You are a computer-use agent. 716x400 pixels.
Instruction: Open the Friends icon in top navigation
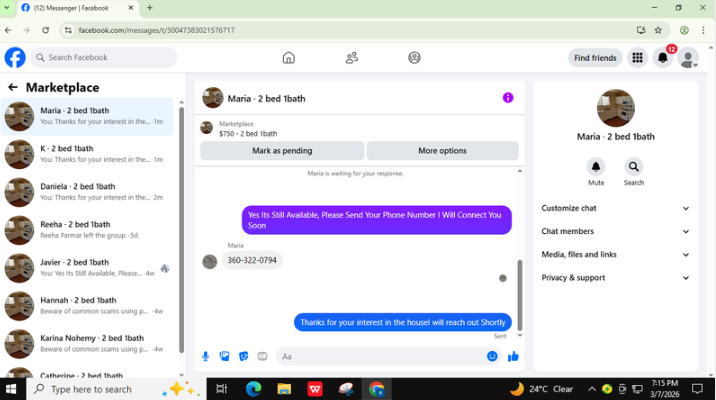[x=352, y=58]
